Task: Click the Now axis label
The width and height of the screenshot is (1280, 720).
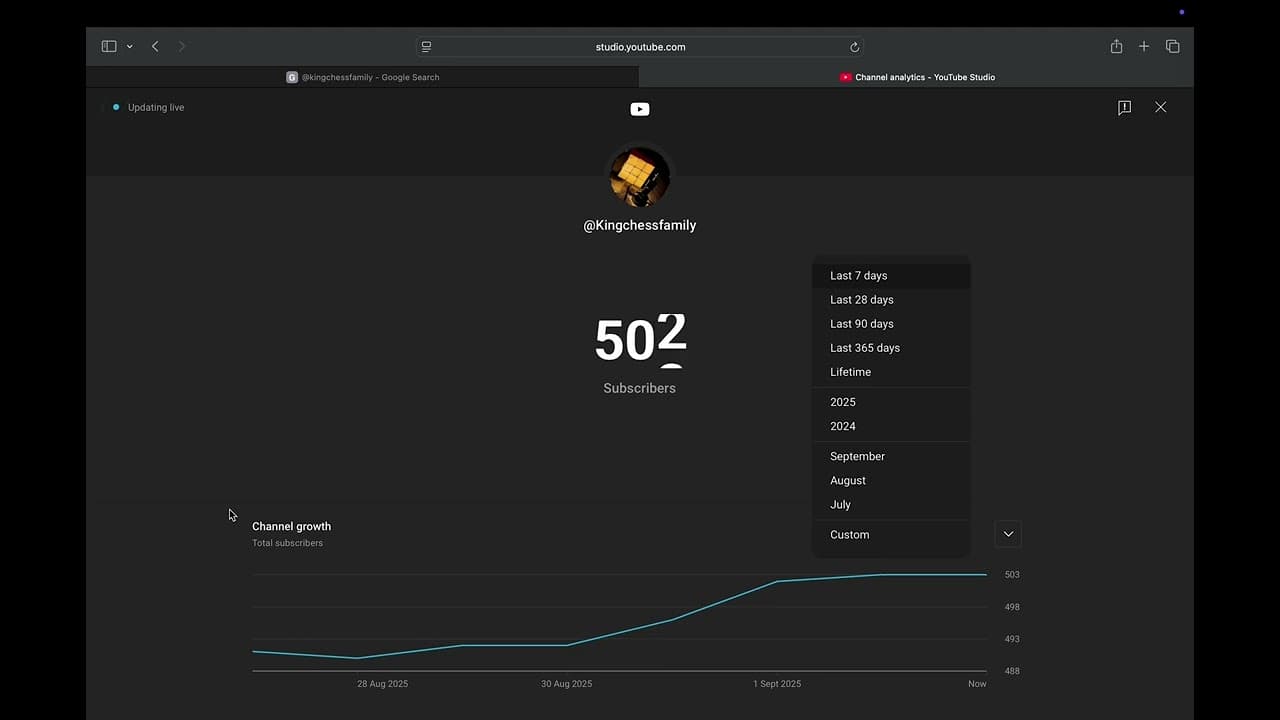Action: tap(977, 684)
